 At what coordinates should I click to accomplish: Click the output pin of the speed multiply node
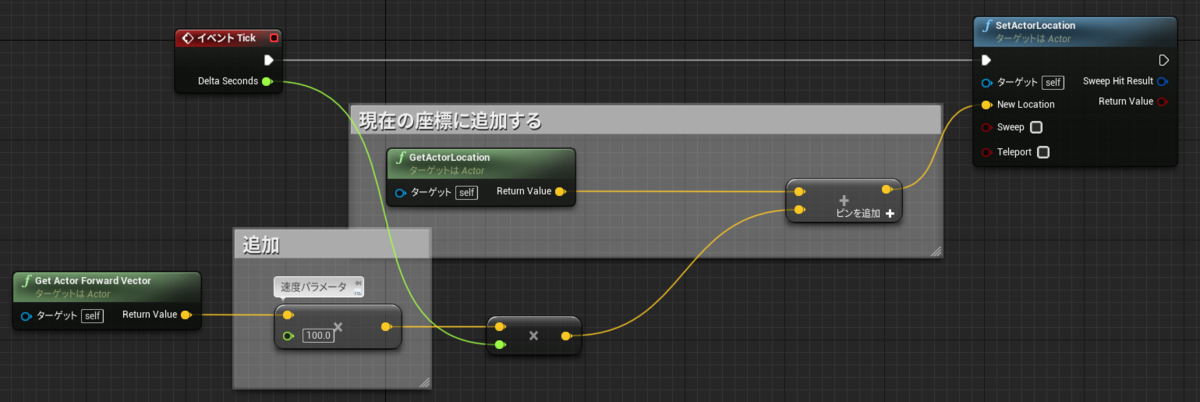[x=387, y=326]
